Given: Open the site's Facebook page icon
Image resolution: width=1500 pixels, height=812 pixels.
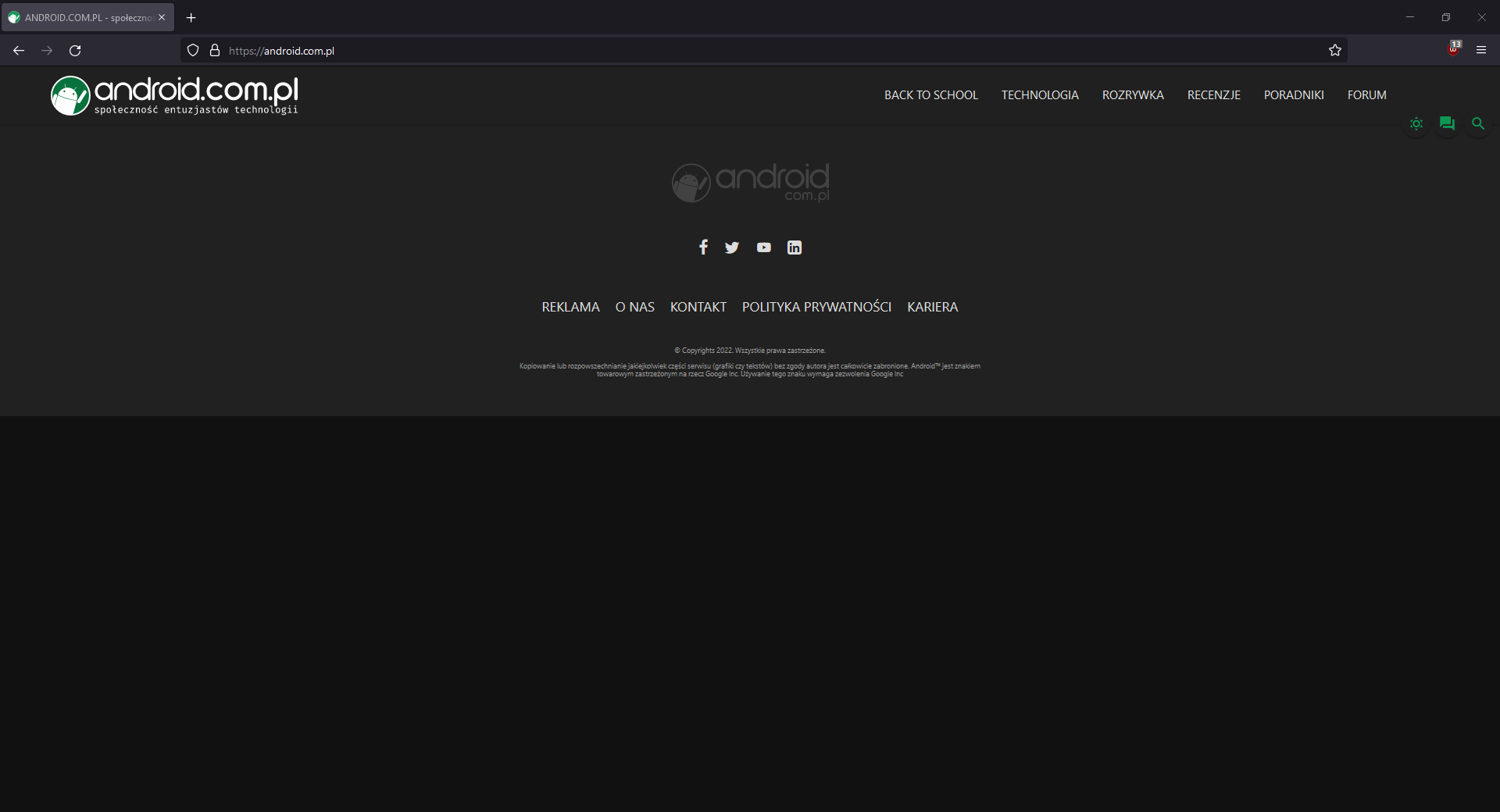Looking at the screenshot, I should [x=702, y=248].
